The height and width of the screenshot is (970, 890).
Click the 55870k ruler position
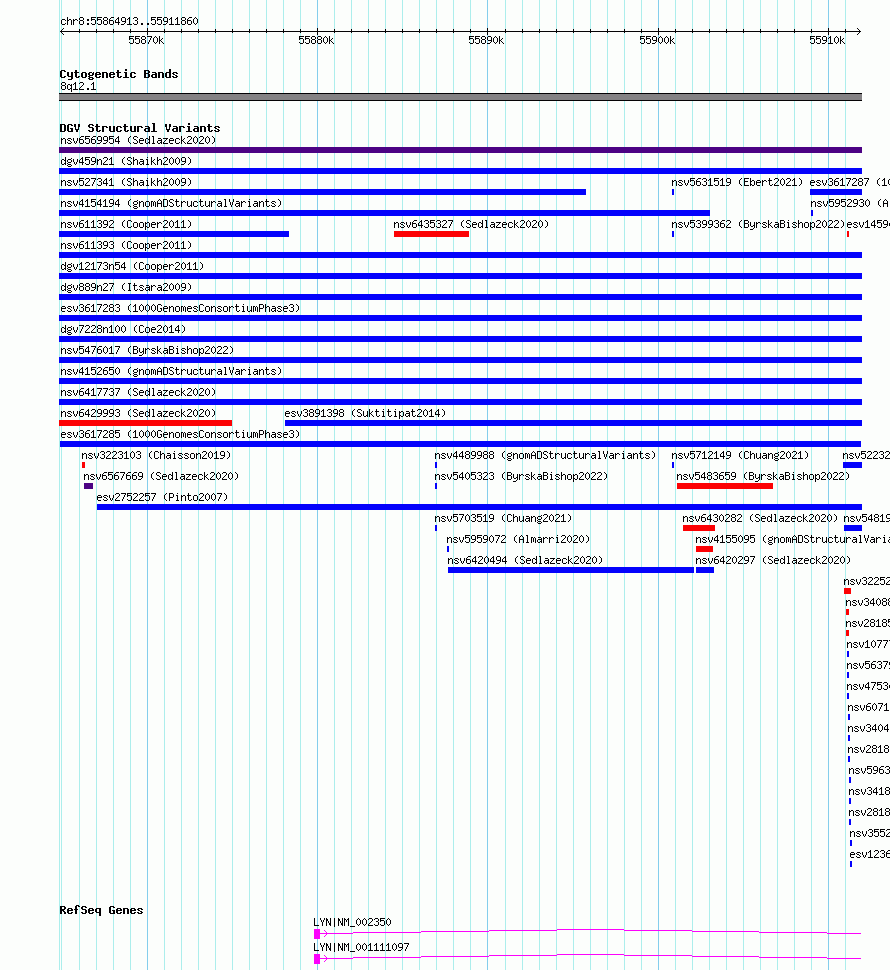point(146,40)
